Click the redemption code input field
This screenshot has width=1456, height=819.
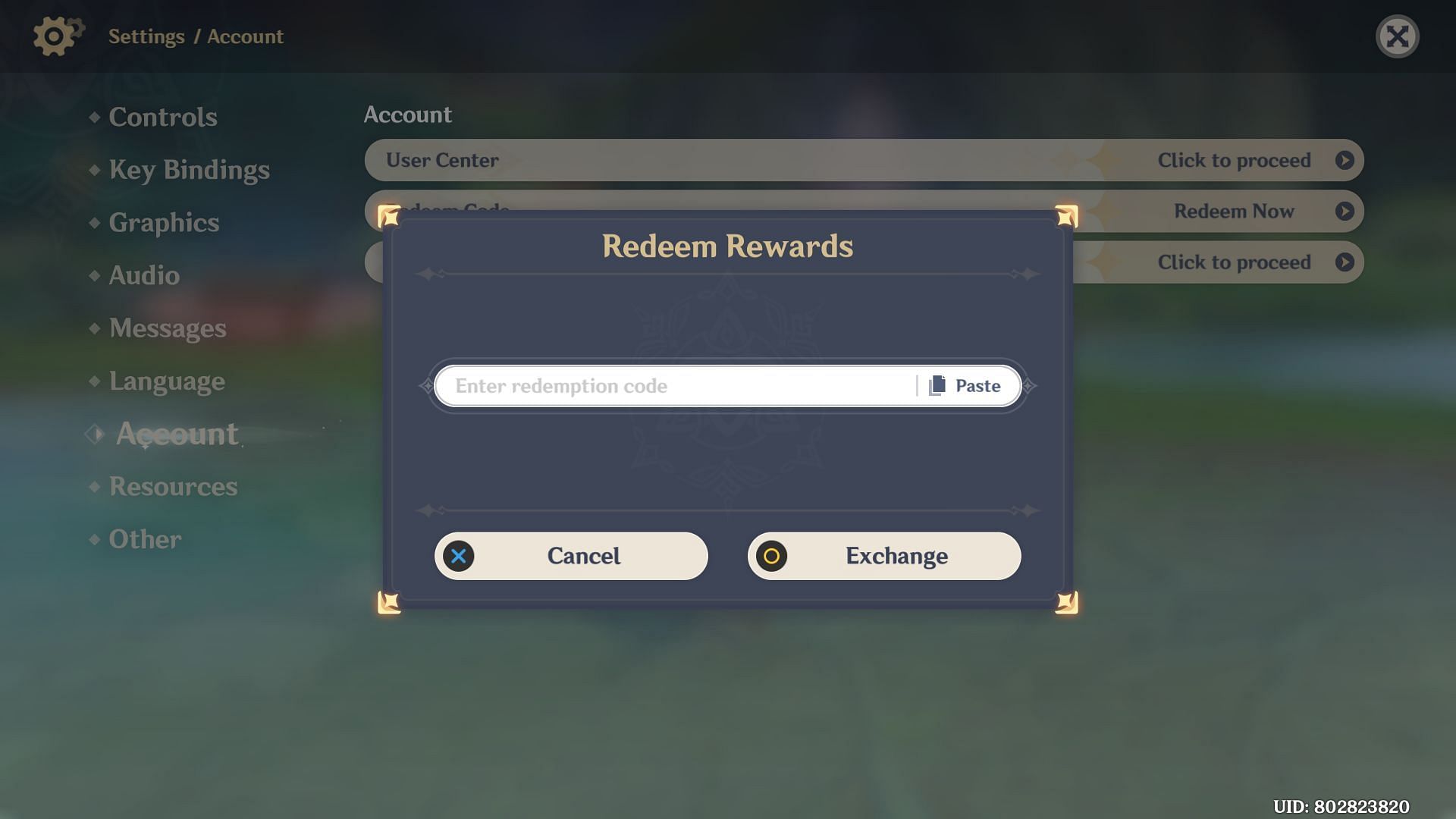(682, 386)
